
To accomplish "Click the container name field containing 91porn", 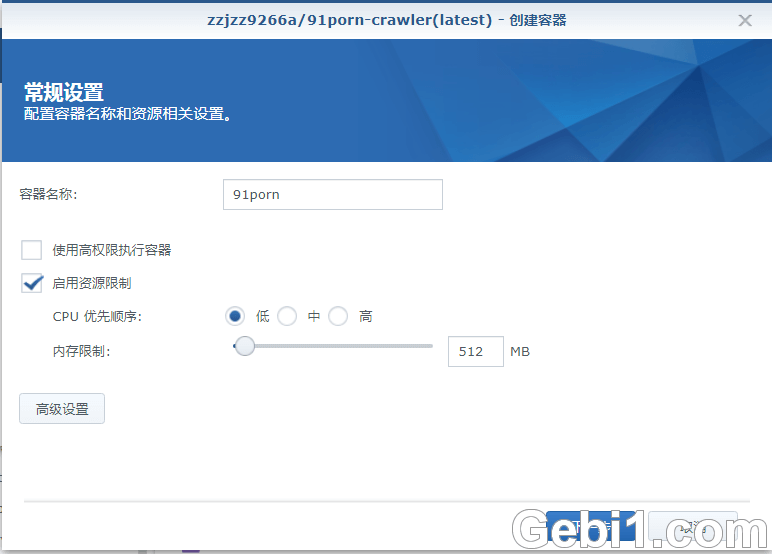I will 332,195.
